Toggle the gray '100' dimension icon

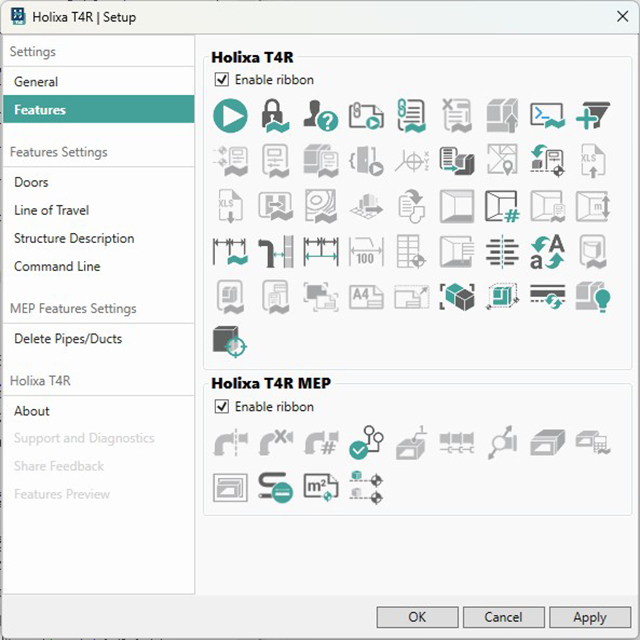366,251
